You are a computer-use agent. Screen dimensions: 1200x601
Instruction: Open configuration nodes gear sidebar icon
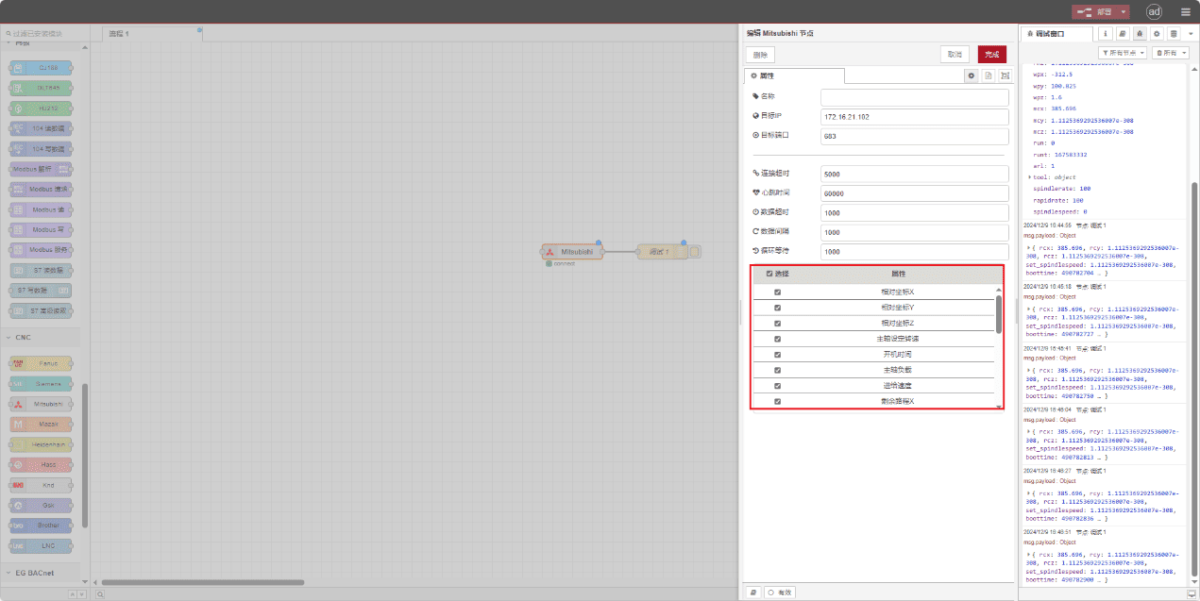coord(1156,33)
